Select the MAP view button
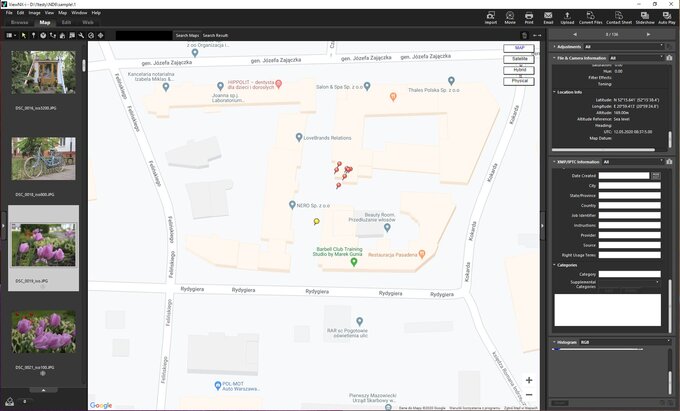This screenshot has height=411, width=680. tap(519, 48)
